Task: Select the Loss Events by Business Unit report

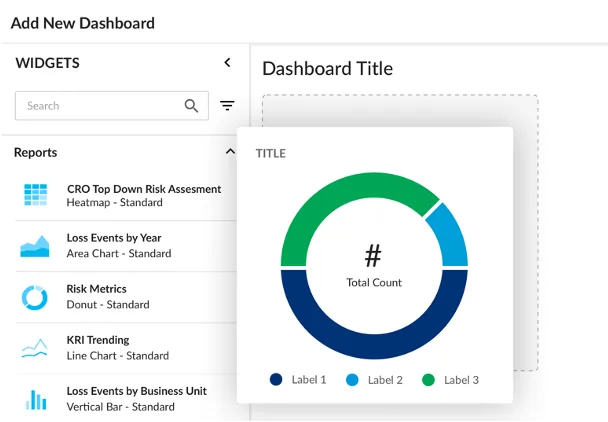Action: point(126,399)
